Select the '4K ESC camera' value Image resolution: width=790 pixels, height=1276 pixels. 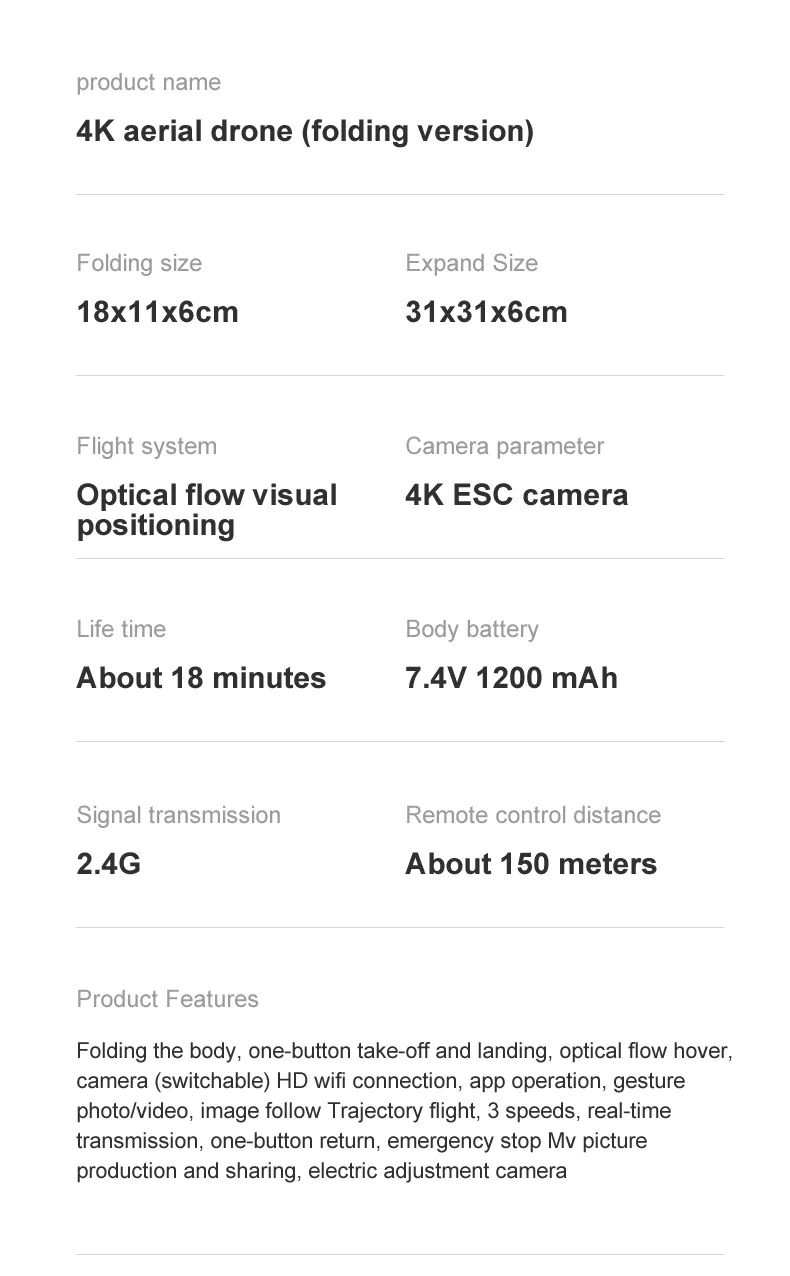(x=516, y=495)
